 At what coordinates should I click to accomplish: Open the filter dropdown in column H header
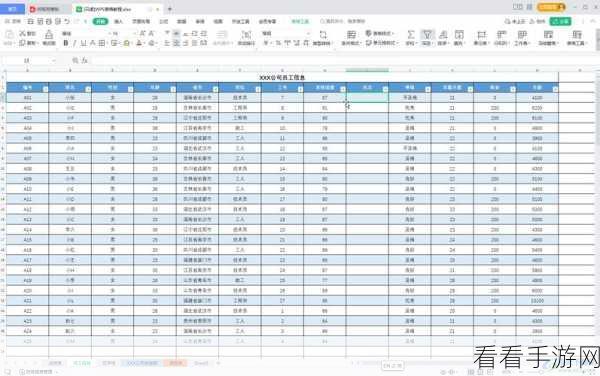tap(343, 89)
